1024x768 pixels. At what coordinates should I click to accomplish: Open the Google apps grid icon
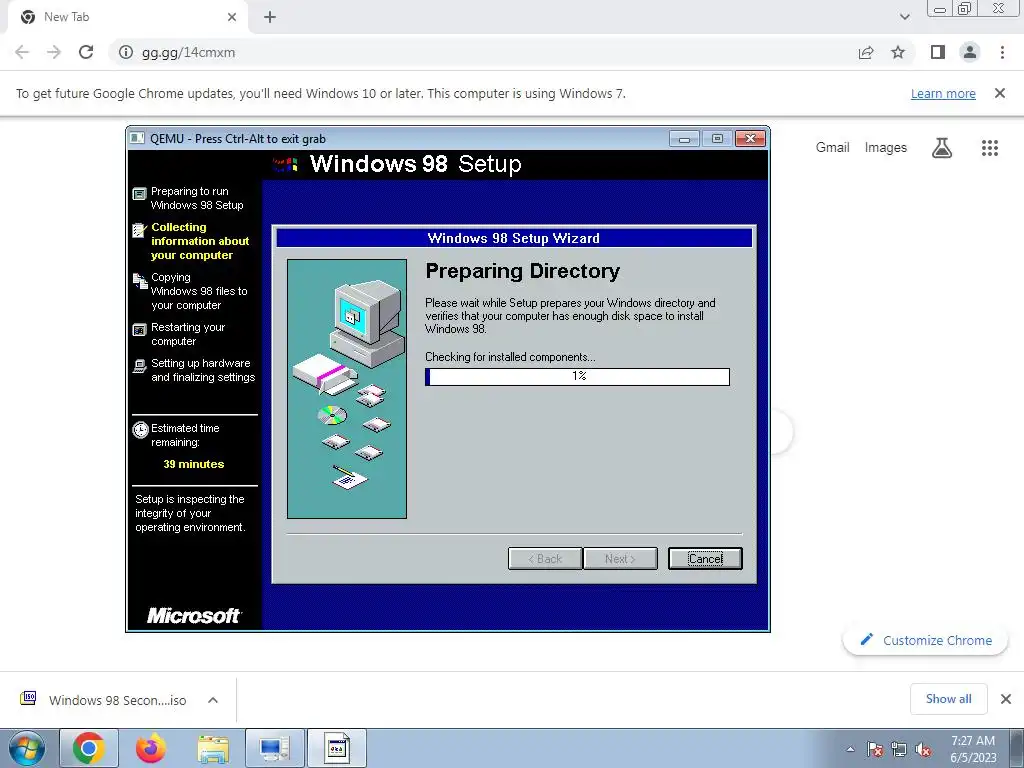point(989,148)
